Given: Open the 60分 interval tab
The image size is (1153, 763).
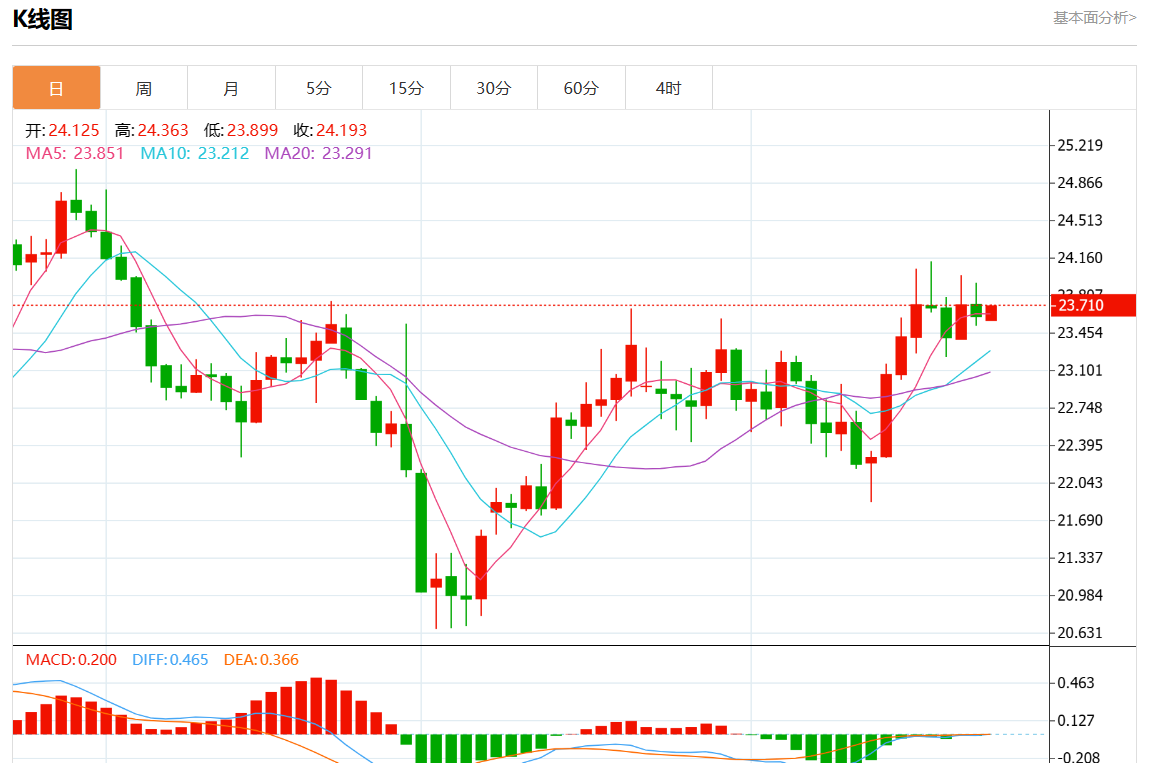Looking at the screenshot, I should tap(582, 88).
